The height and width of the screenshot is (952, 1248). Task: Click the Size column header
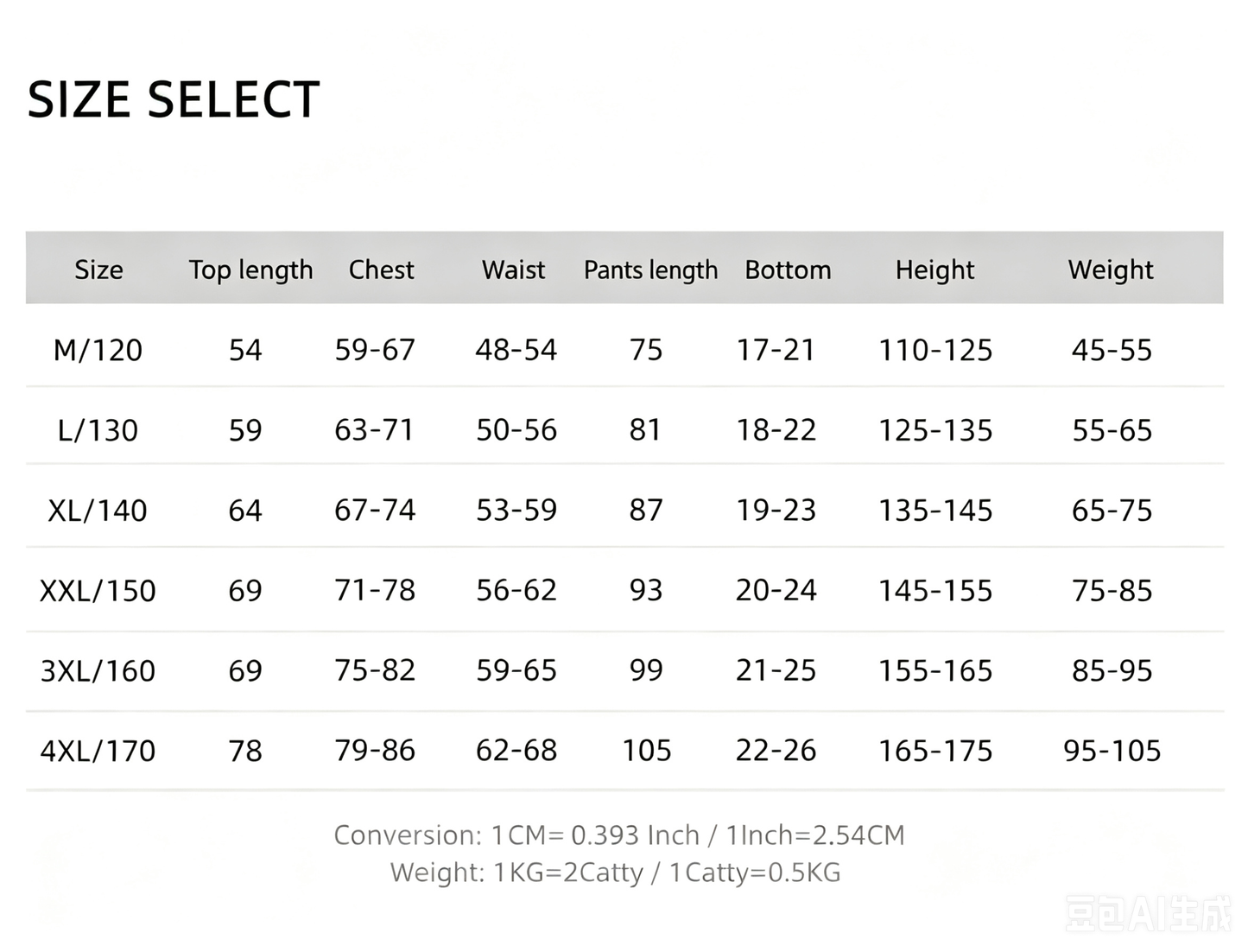[x=98, y=270]
